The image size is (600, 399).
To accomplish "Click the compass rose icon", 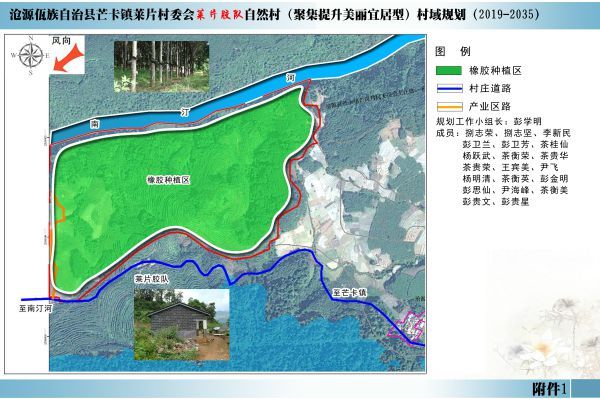I will click(31, 55).
